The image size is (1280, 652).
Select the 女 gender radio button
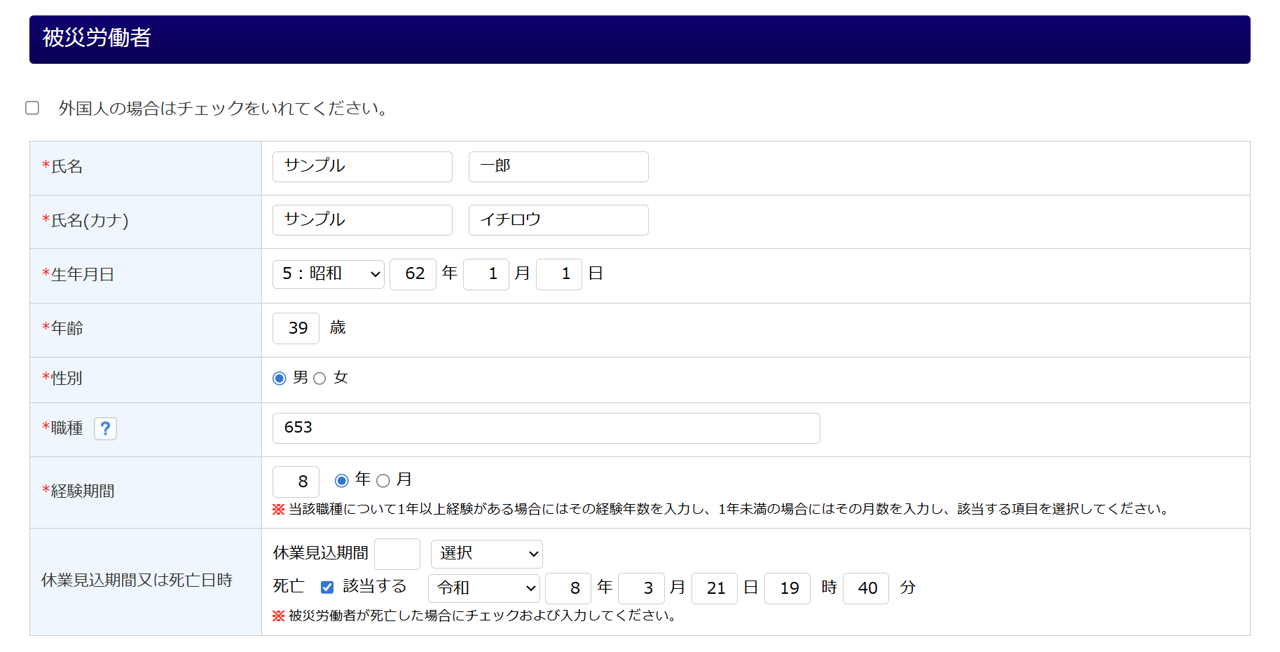[x=320, y=378]
